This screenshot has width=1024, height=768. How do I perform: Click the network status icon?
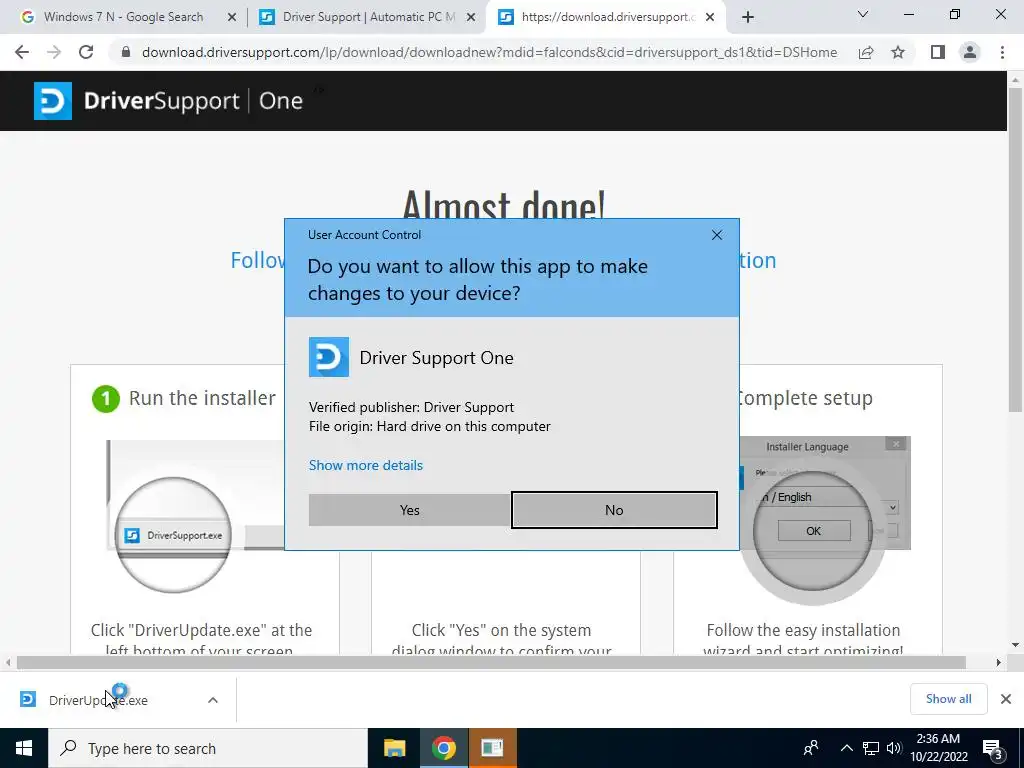coord(871,748)
